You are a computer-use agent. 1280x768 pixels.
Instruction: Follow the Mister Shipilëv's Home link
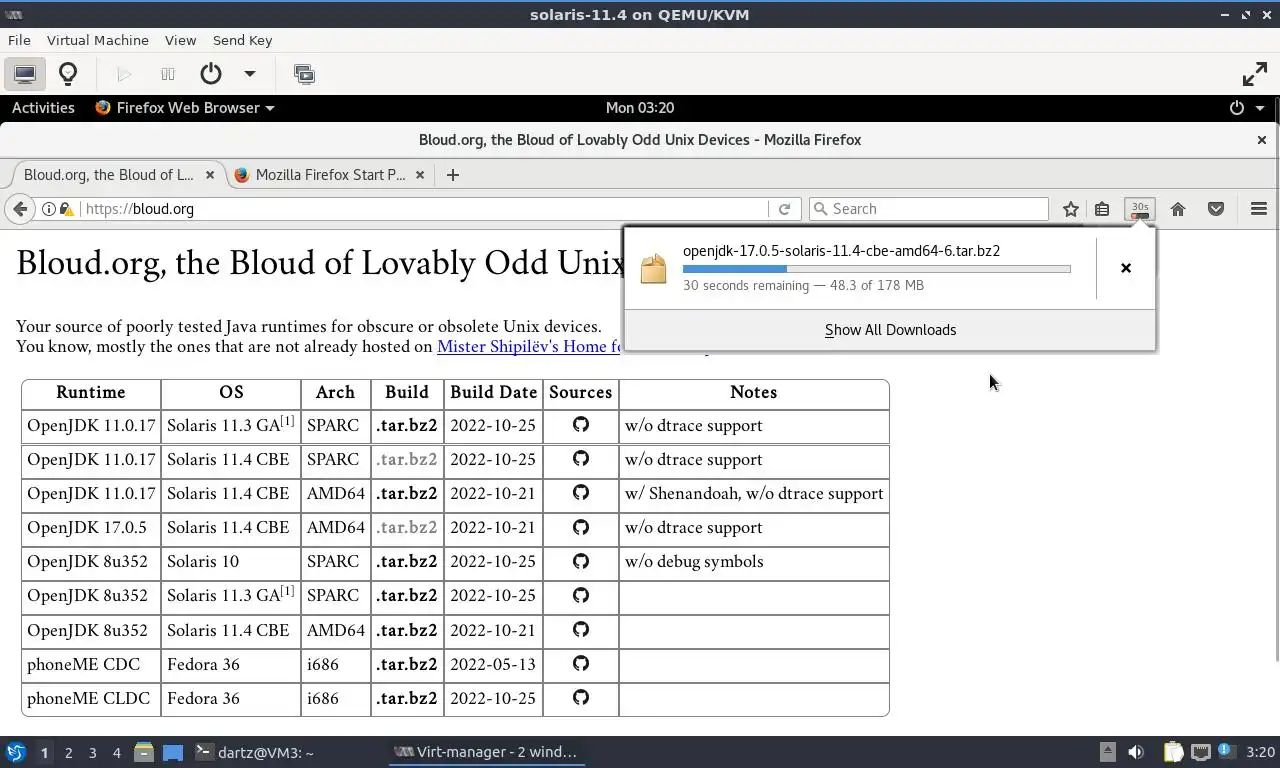(529, 346)
